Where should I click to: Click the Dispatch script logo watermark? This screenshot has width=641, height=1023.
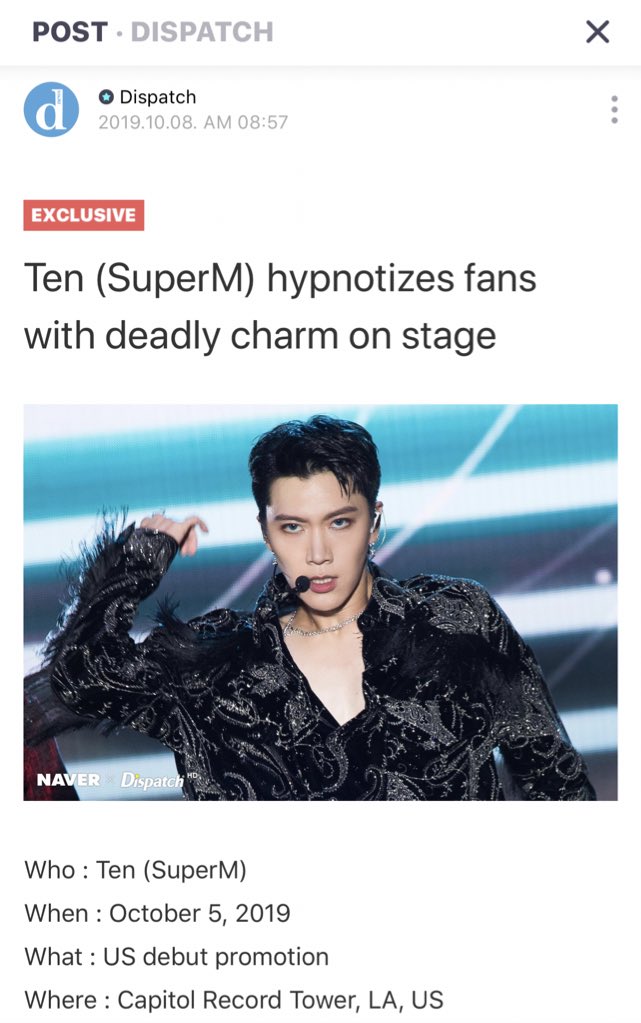[152, 780]
